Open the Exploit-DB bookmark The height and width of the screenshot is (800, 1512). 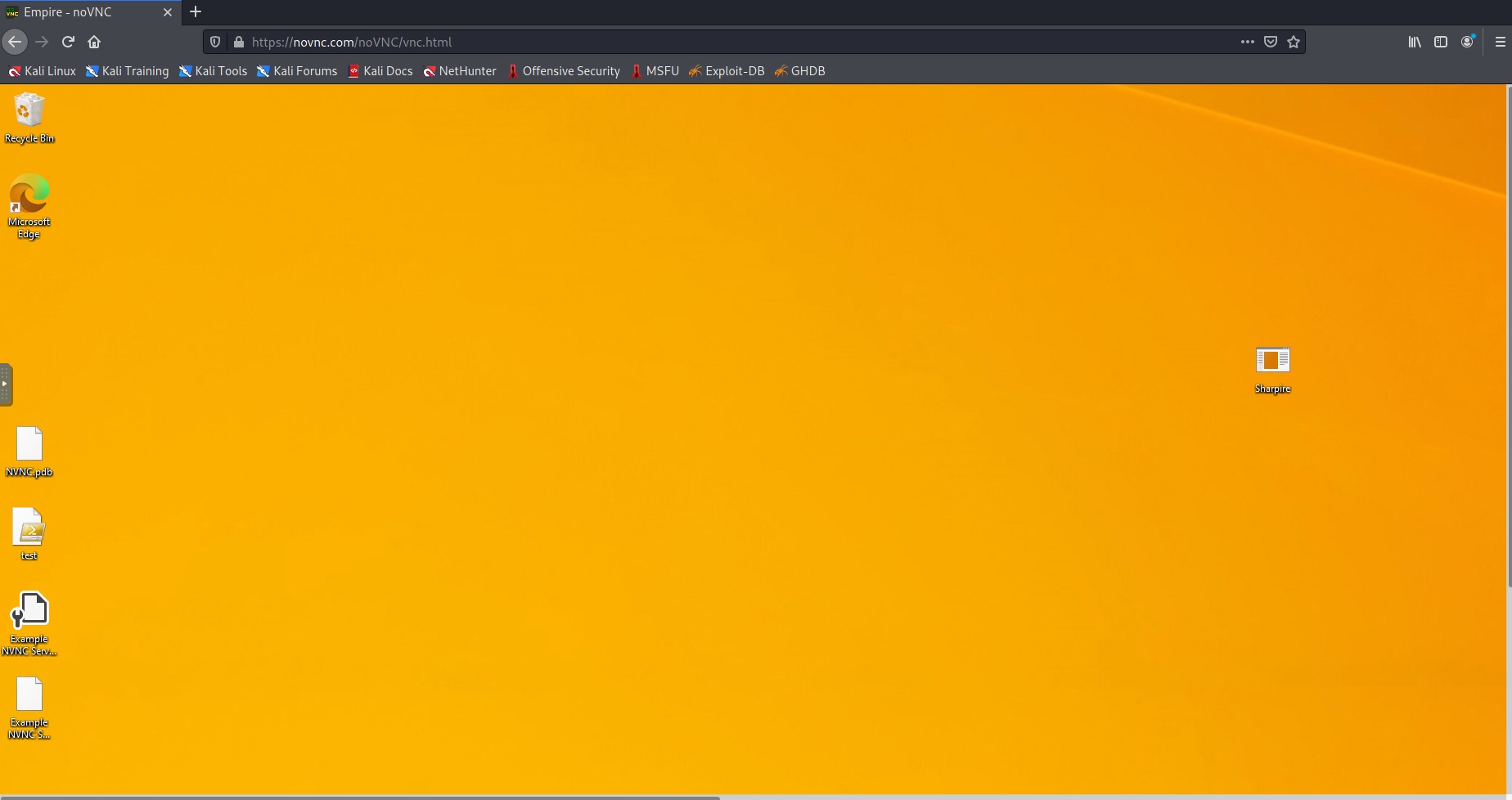727,71
